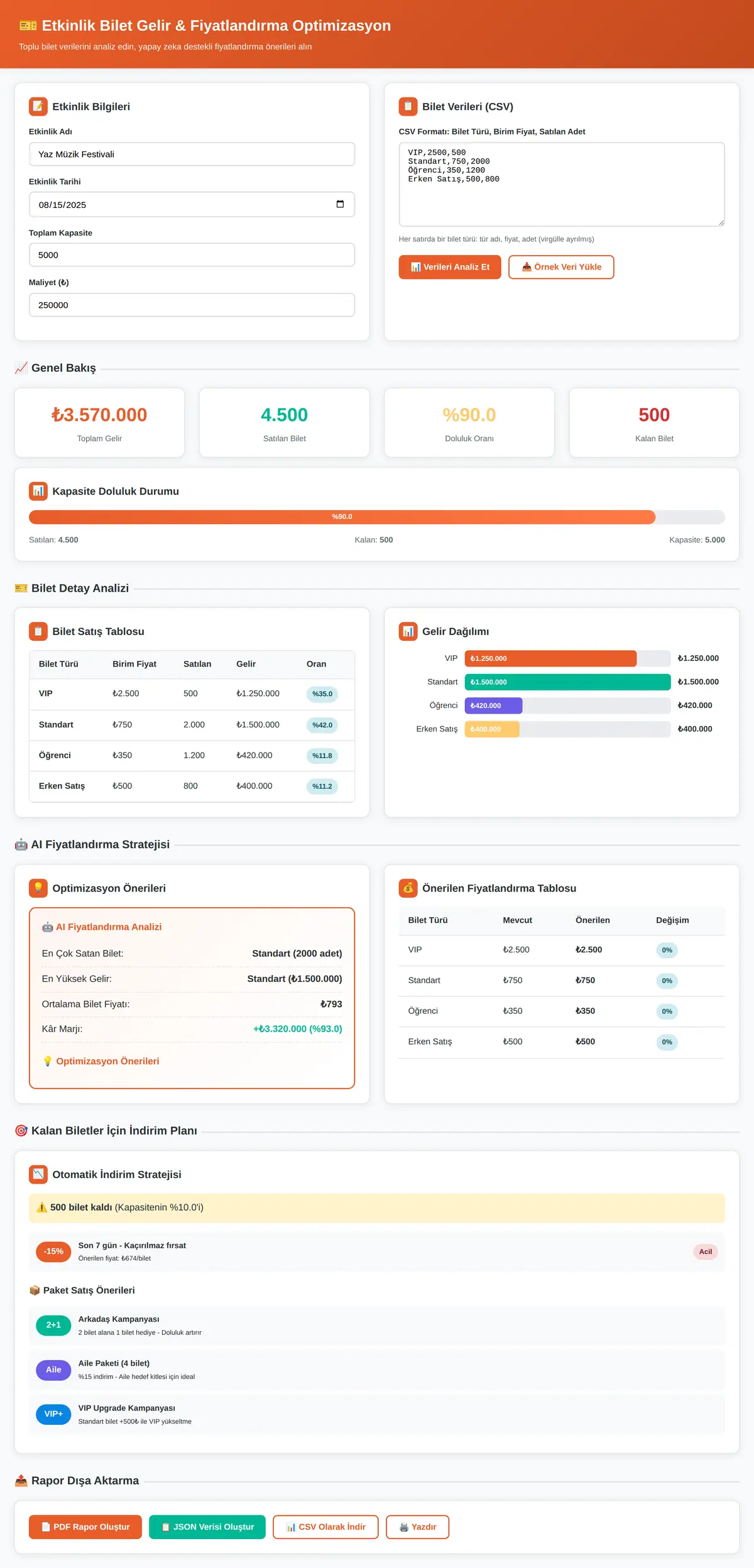Click the Rapor Dışa Aktarma outbox icon
754x1568 pixels.
point(21,1481)
